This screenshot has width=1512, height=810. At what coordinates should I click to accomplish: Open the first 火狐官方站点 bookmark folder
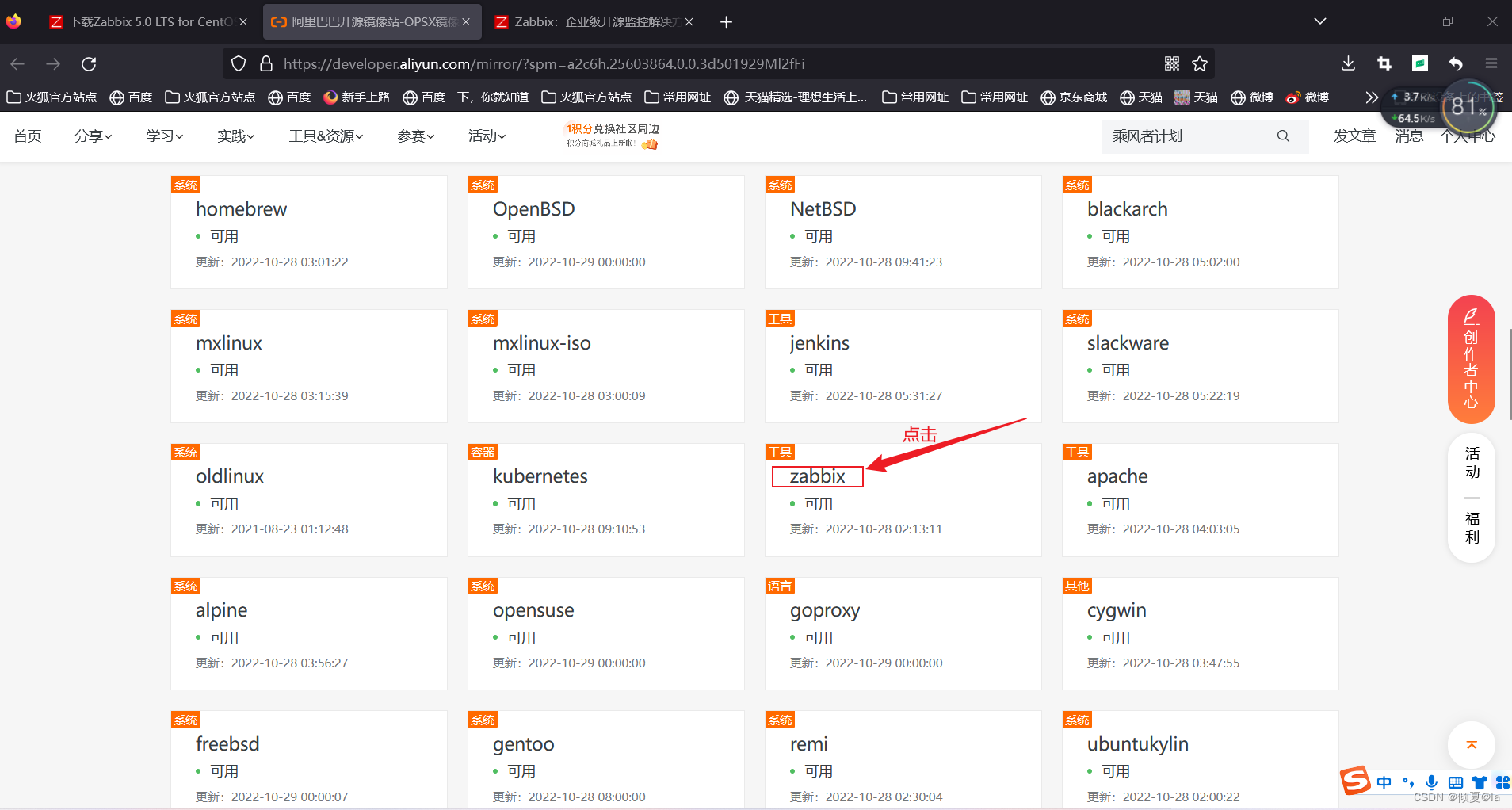52,97
